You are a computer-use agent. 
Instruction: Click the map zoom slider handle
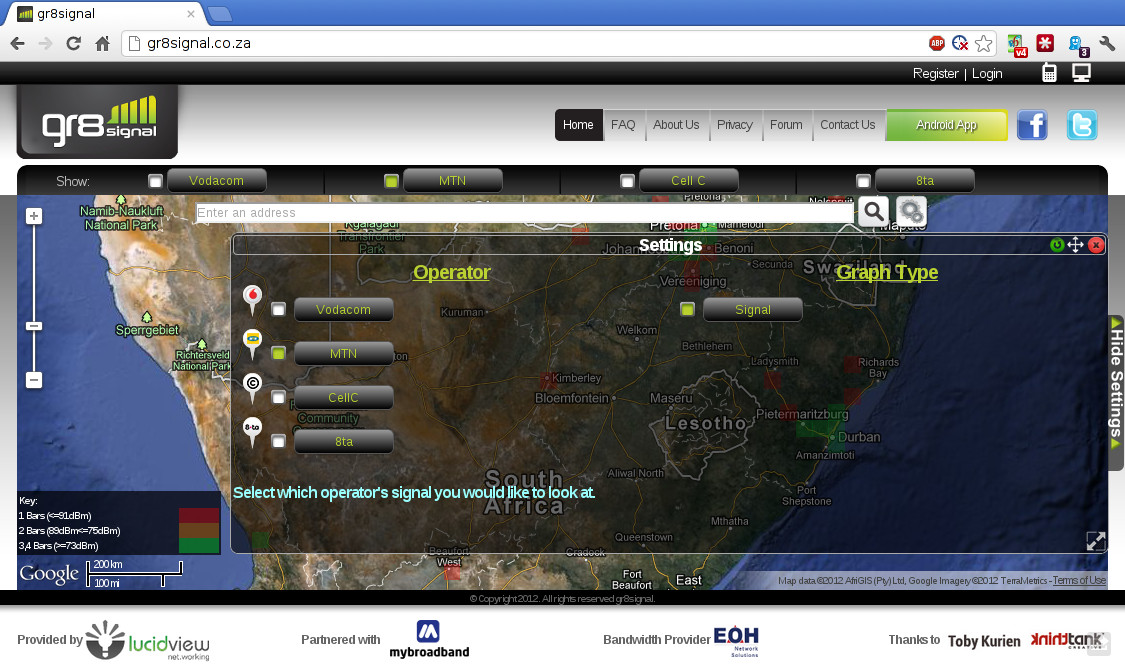[x=34, y=326]
